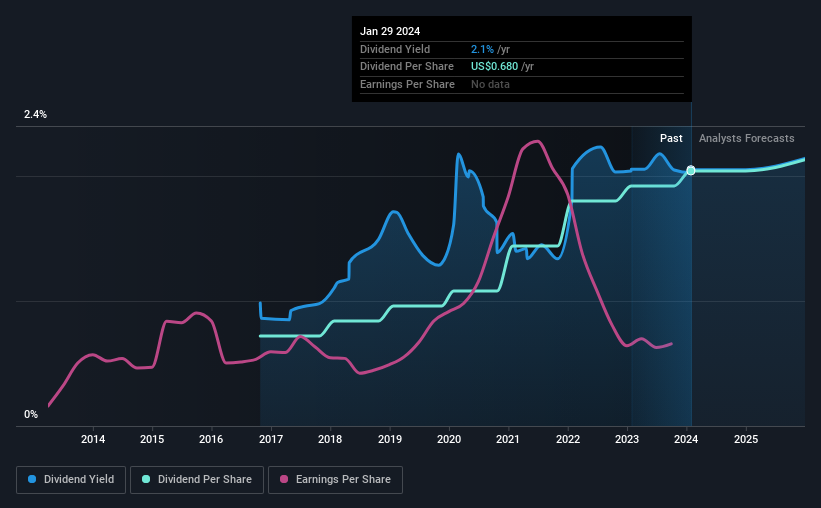Click the 2025 year label on the axis
This screenshot has height=508, width=821.
click(746, 439)
